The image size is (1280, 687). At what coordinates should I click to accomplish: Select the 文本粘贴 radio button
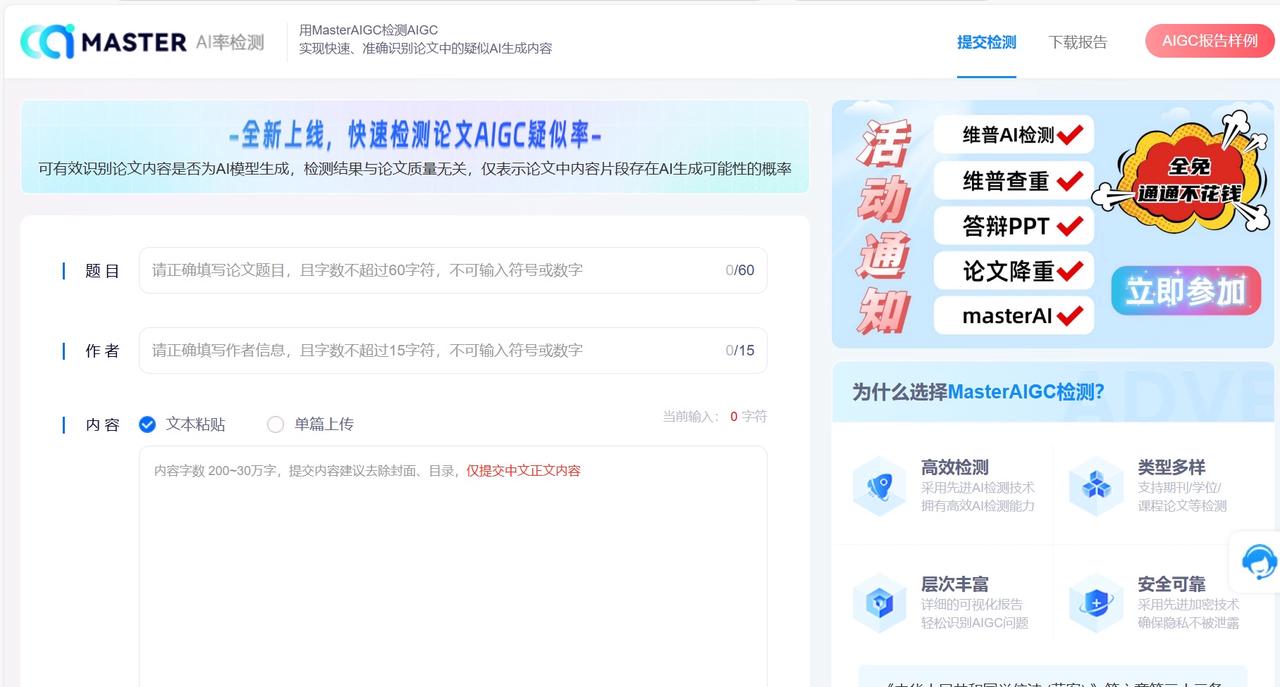[x=147, y=424]
